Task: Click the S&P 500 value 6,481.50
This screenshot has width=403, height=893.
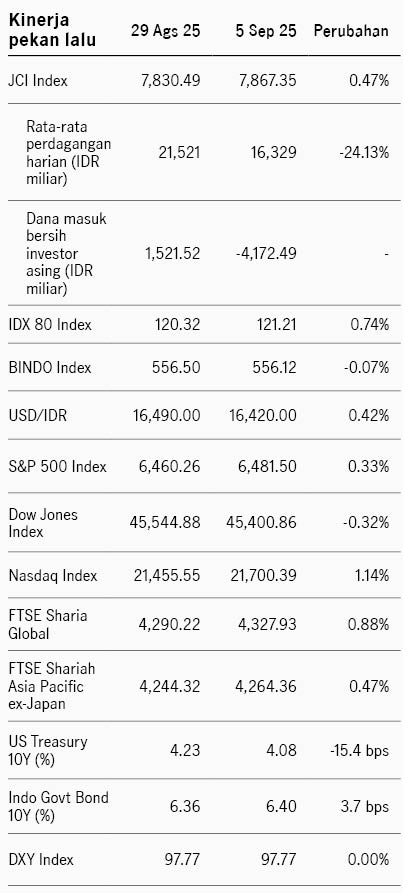Action: (266, 467)
